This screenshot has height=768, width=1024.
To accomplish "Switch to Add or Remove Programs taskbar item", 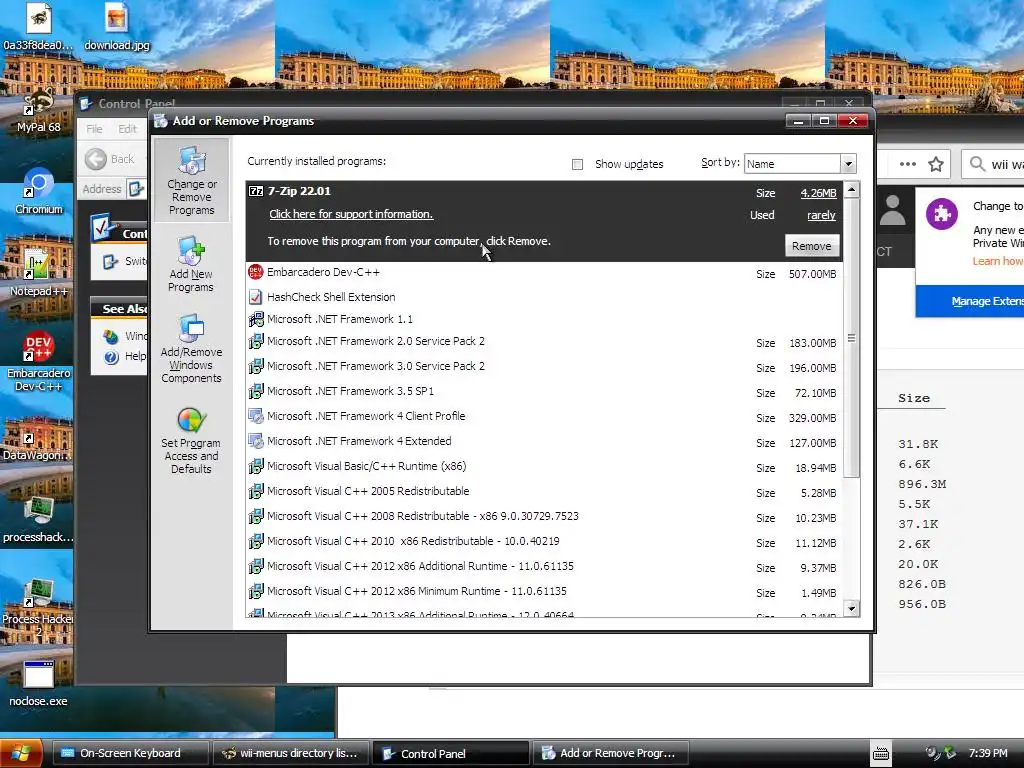I will (611, 754).
